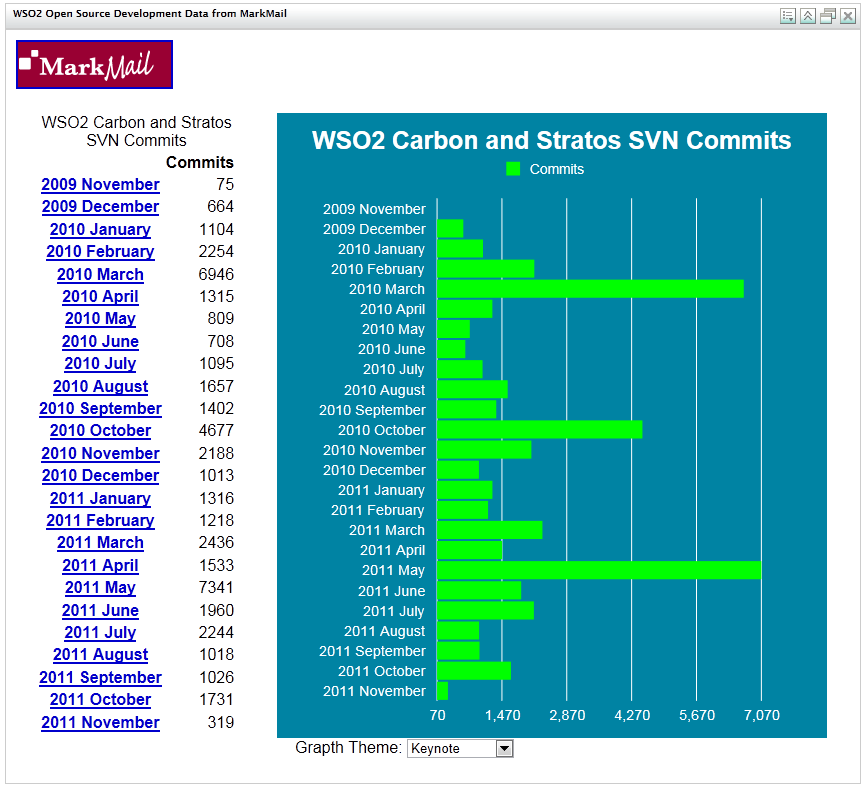The image size is (868, 790).
Task: Close the MarkMail gadget
Action: point(848,16)
